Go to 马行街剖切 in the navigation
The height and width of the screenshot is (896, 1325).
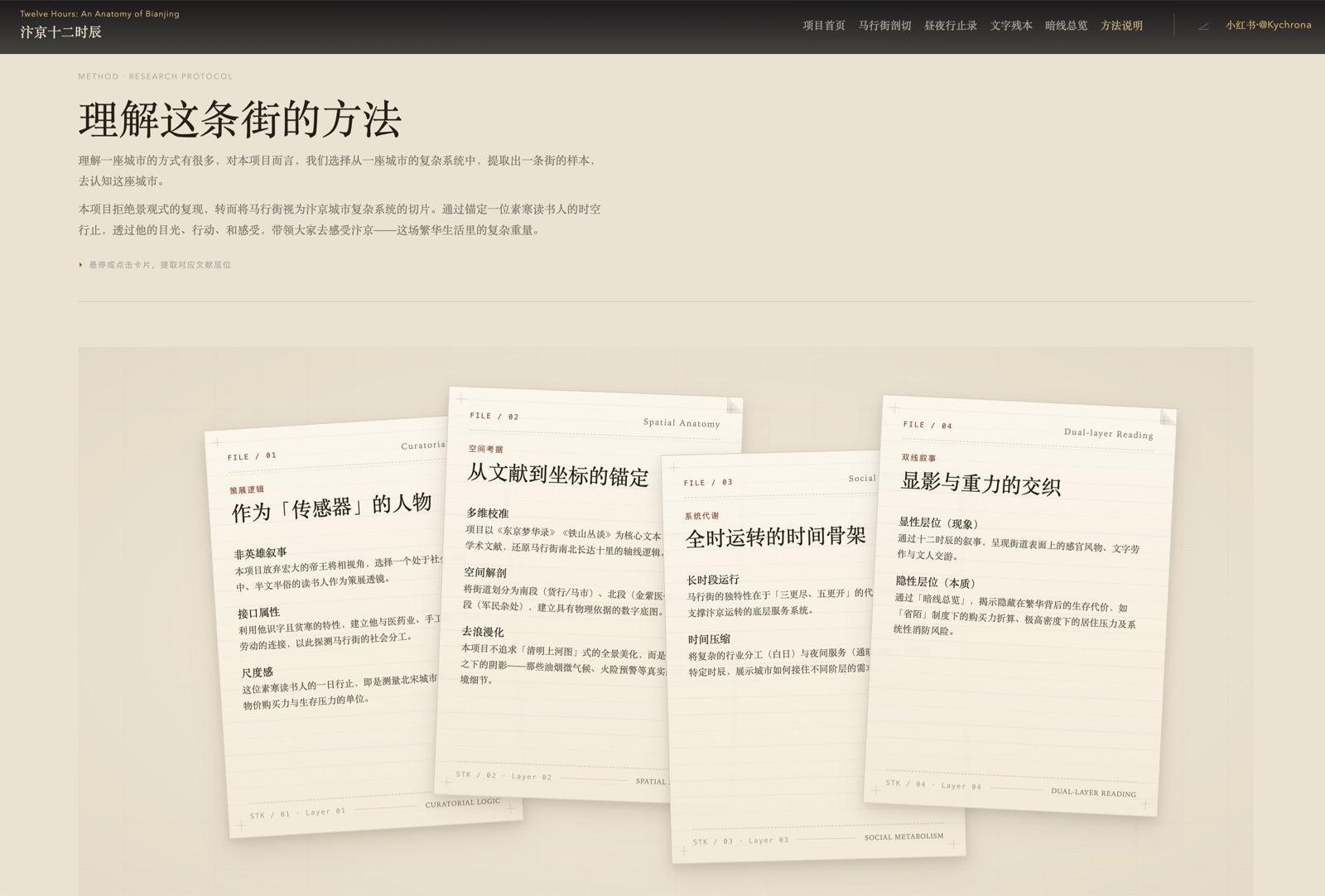(884, 26)
